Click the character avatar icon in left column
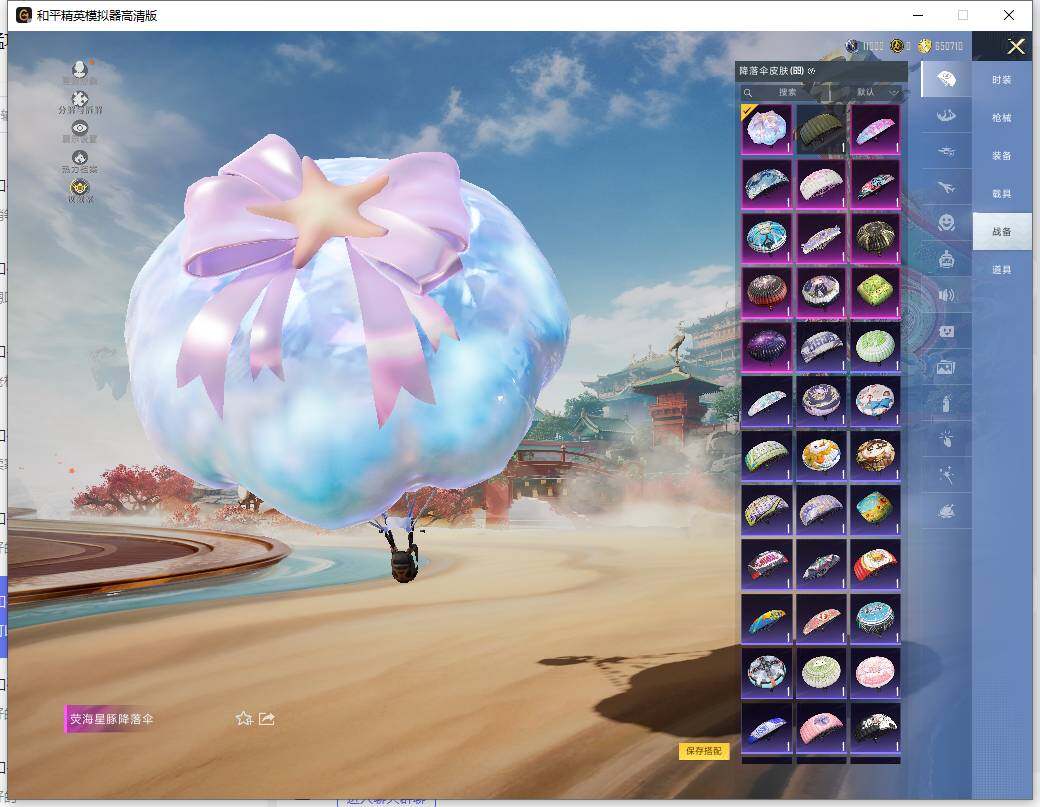This screenshot has height=807, width=1040. coord(80,70)
